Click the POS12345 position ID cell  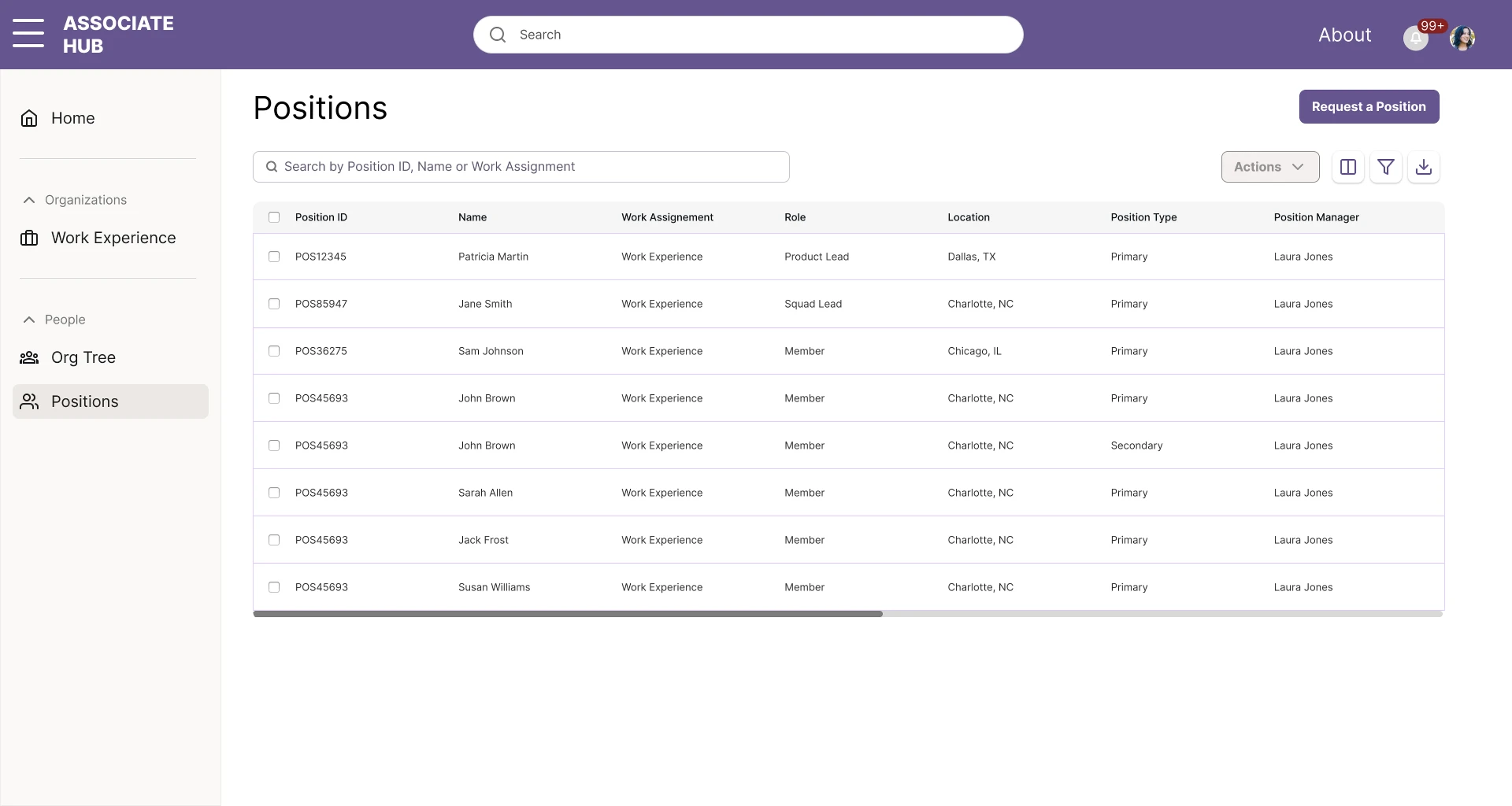[321, 257]
